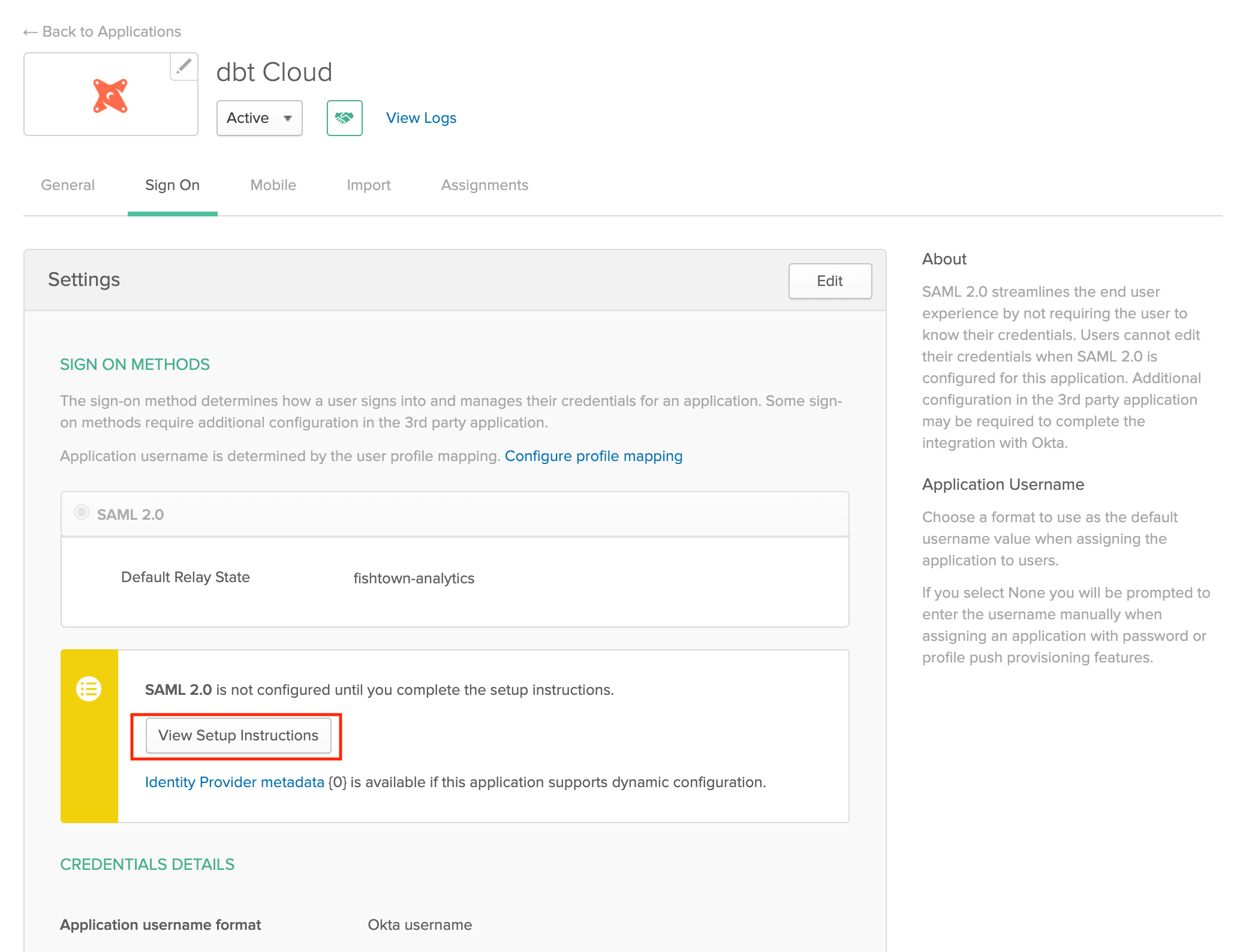The width and height of the screenshot is (1243, 952).
Task: Click the fishtown-analytics relay state value
Action: pyautogui.click(x=413, y=577)
